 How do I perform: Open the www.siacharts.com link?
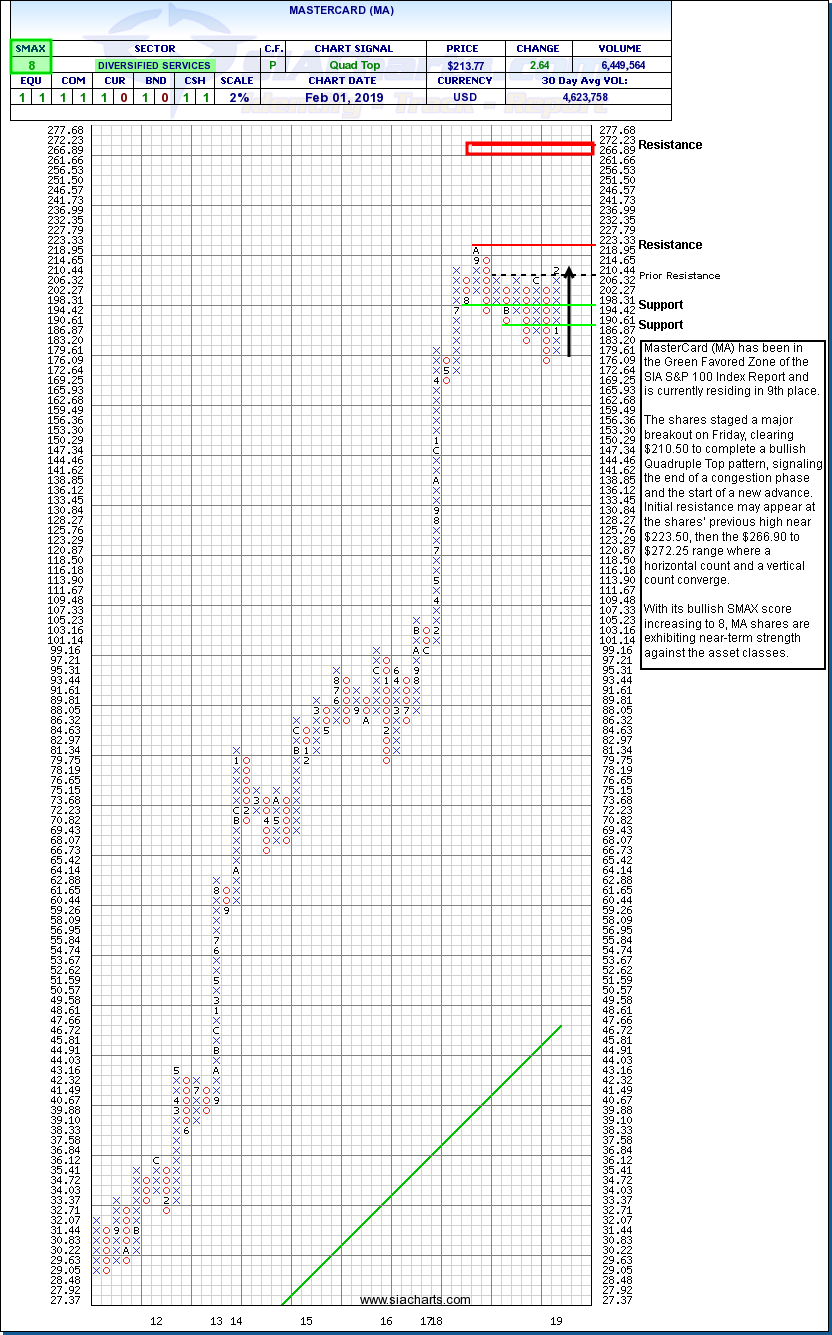415,1300
